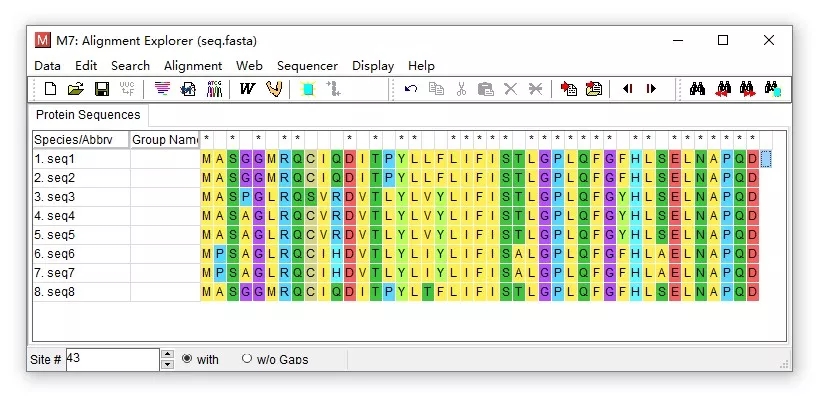Viewport: 816px width, 404px height.
Task: Find marked site with cyan binoculars icon
Action: (x=772, y=89)
